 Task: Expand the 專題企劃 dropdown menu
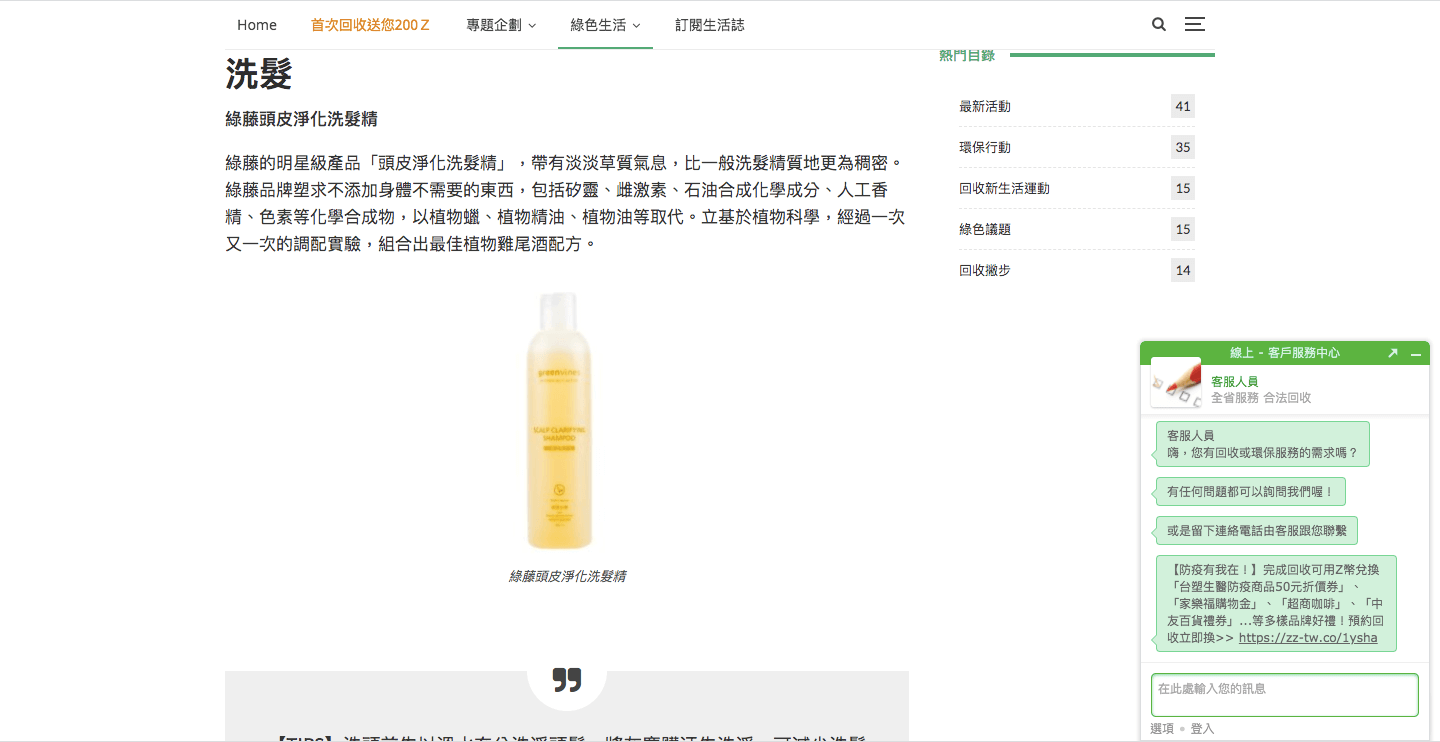coord(501,25)
